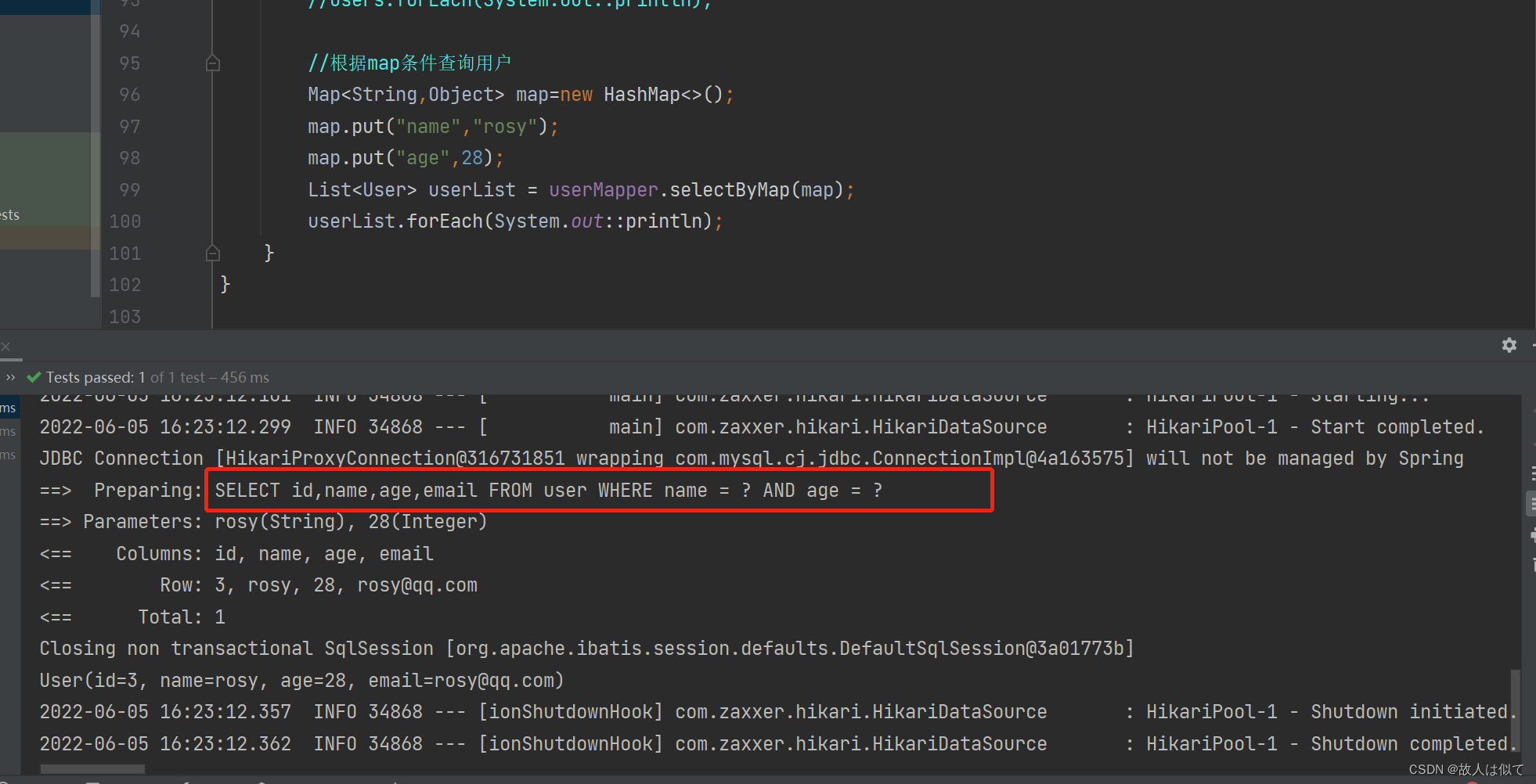Click the string "age" on line 98

click(423, 158)
